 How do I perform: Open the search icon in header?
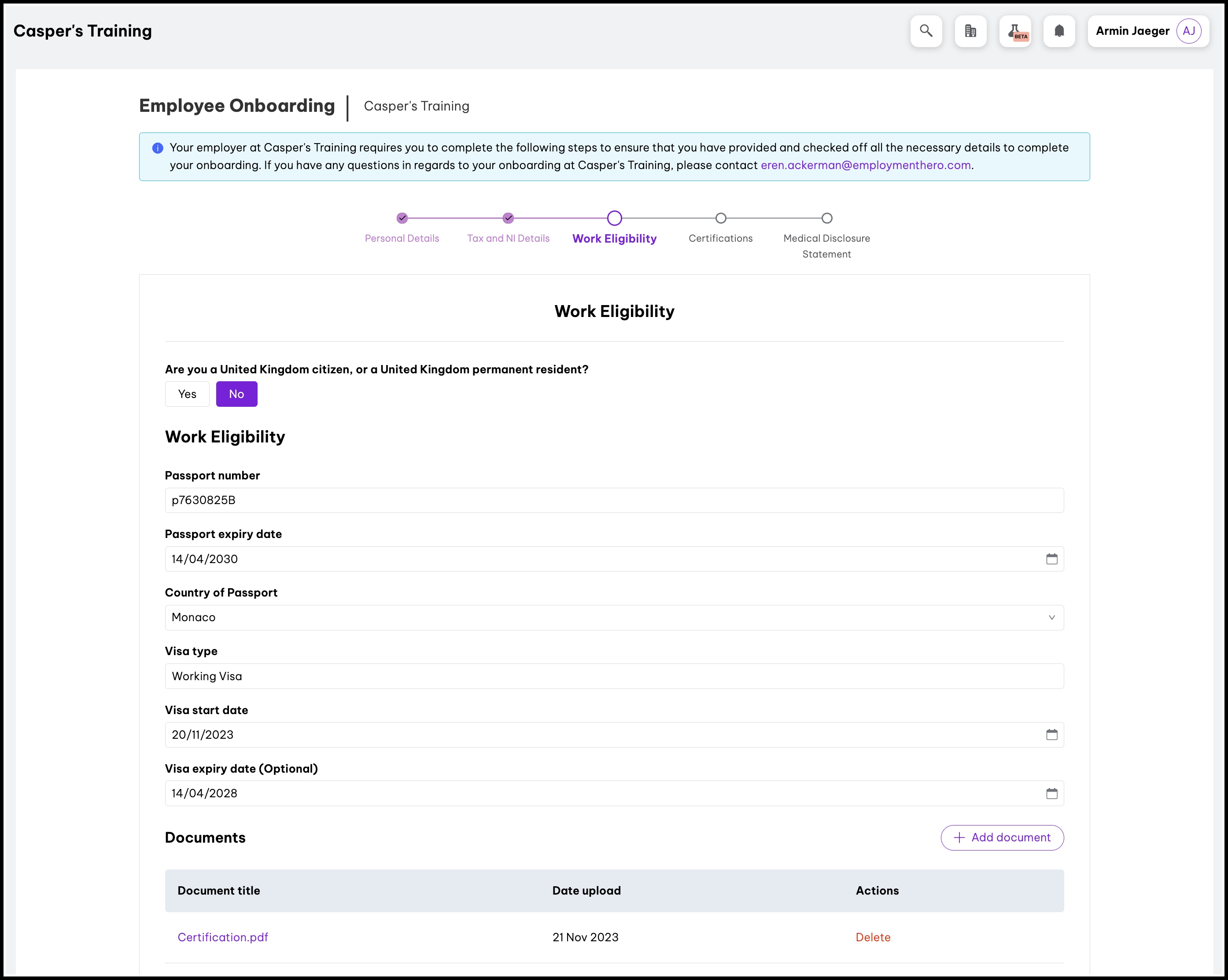pos(926,31)
